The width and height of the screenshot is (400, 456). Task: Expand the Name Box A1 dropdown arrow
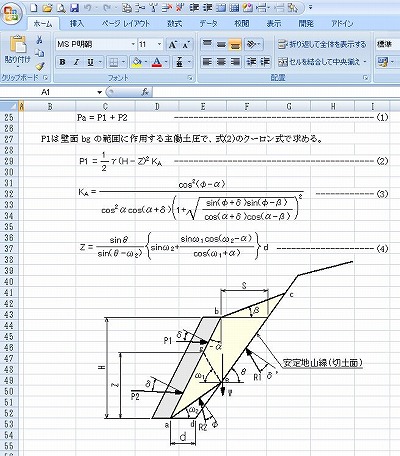point(99,92)
